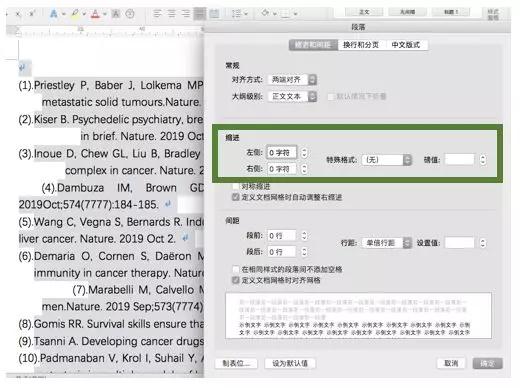The height and width of the screenshot is (388, 520).
Task: Click the paragraph preview box
Action: pos(359,316)
